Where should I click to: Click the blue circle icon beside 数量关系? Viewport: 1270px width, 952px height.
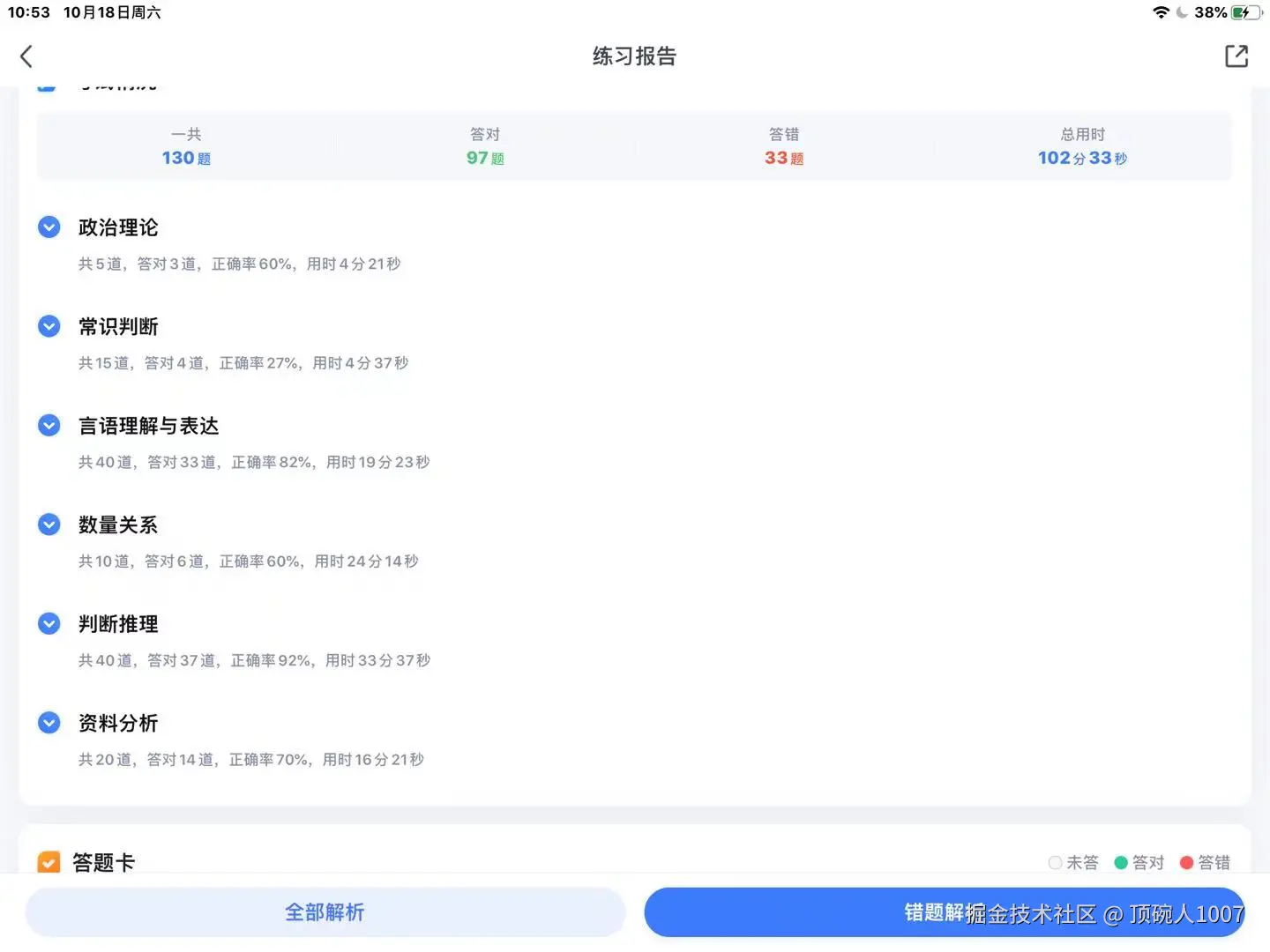pyautogui.click(x=49, y=524)
